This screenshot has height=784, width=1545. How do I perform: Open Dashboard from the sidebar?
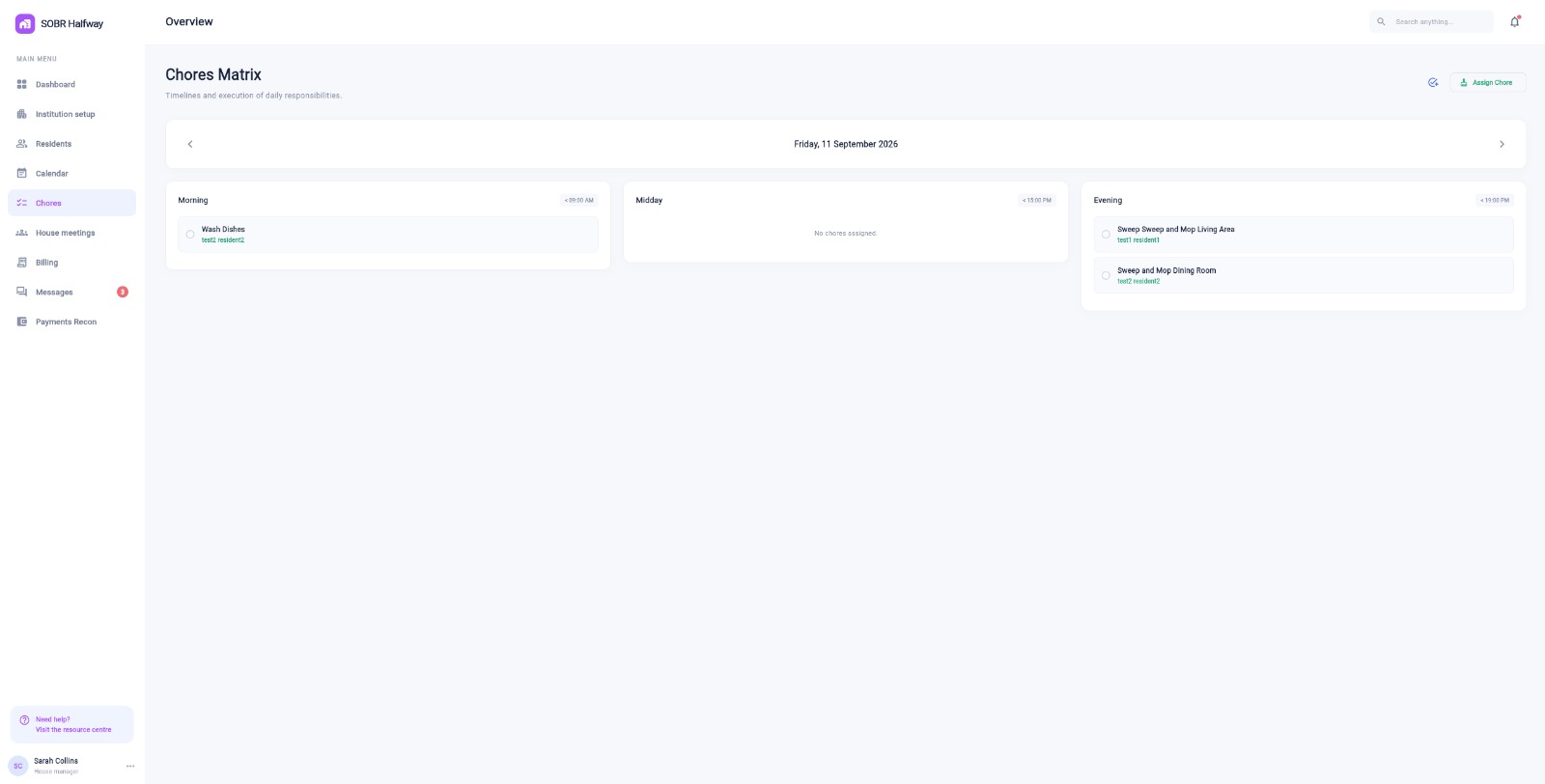[71, 85]
